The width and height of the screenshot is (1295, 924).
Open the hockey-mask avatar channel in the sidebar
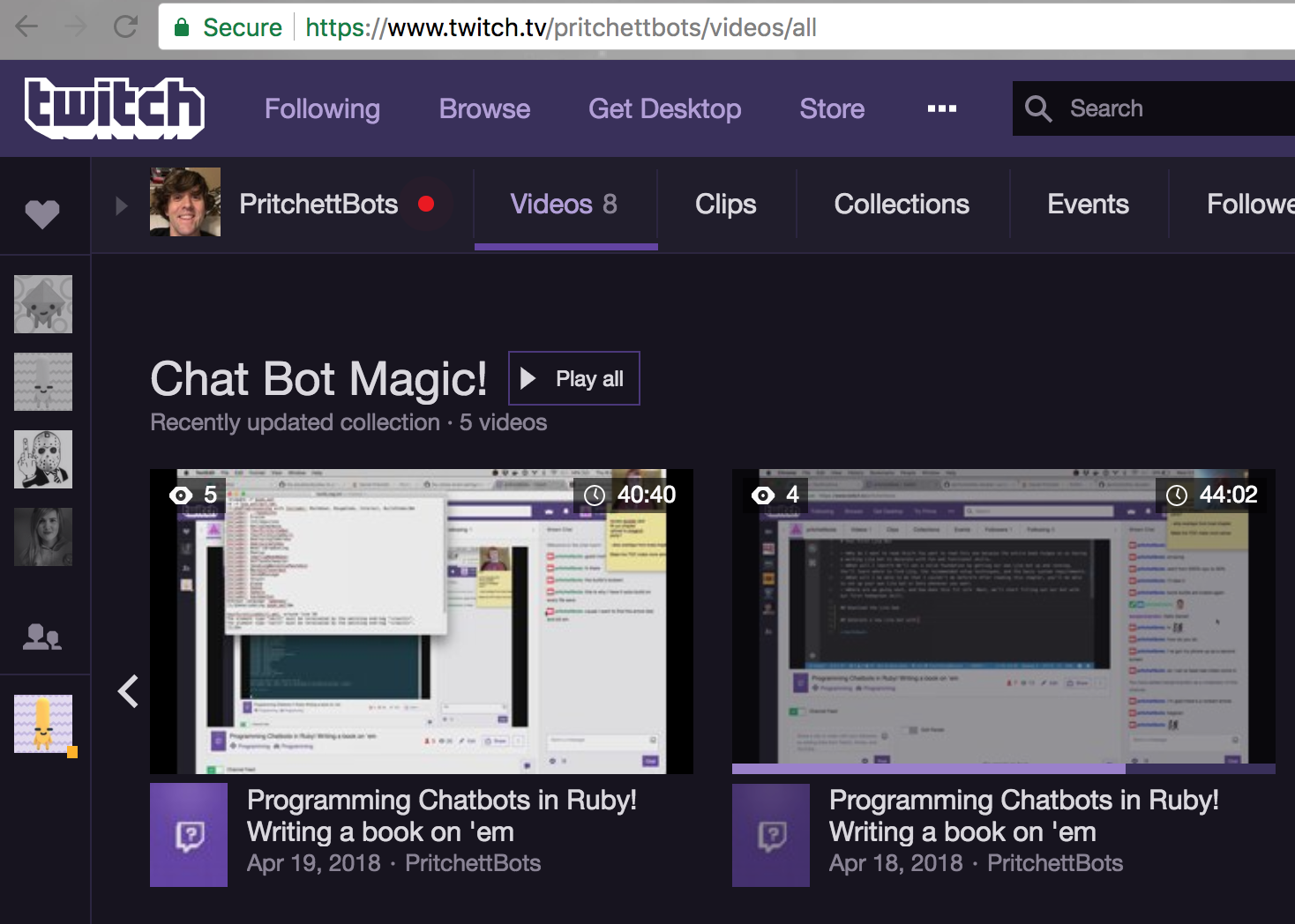tap(43, 459)
